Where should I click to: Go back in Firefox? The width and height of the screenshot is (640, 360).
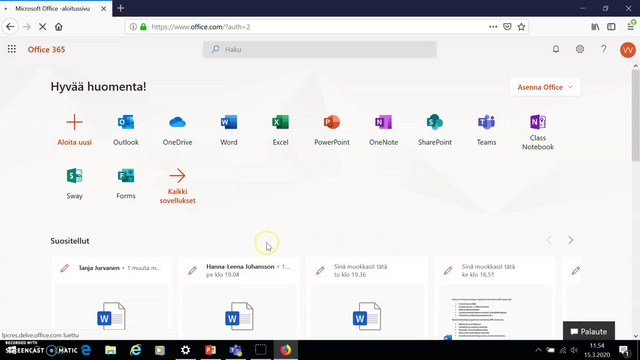[x=10, y=27]
